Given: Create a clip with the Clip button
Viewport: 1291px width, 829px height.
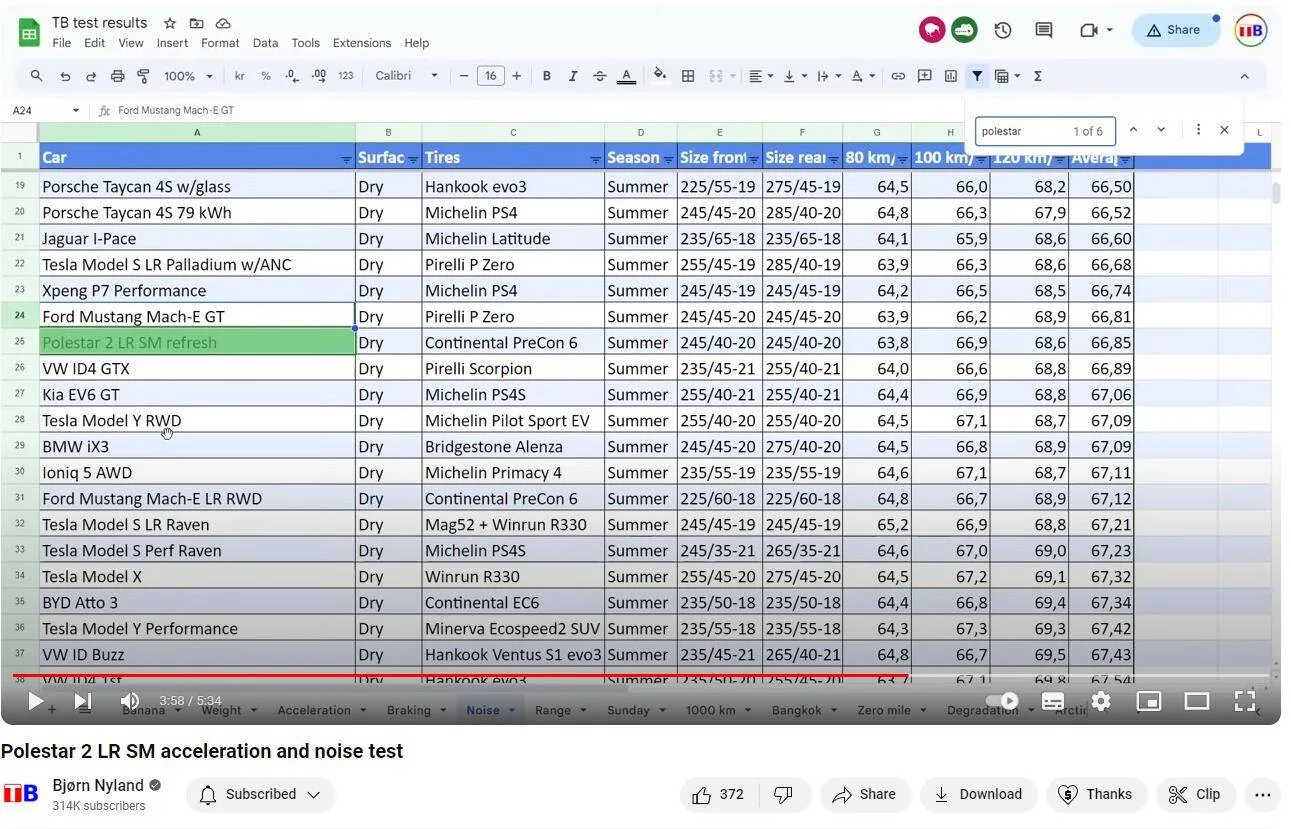Looking at the screenshot, I should [x=1196, y=794].
